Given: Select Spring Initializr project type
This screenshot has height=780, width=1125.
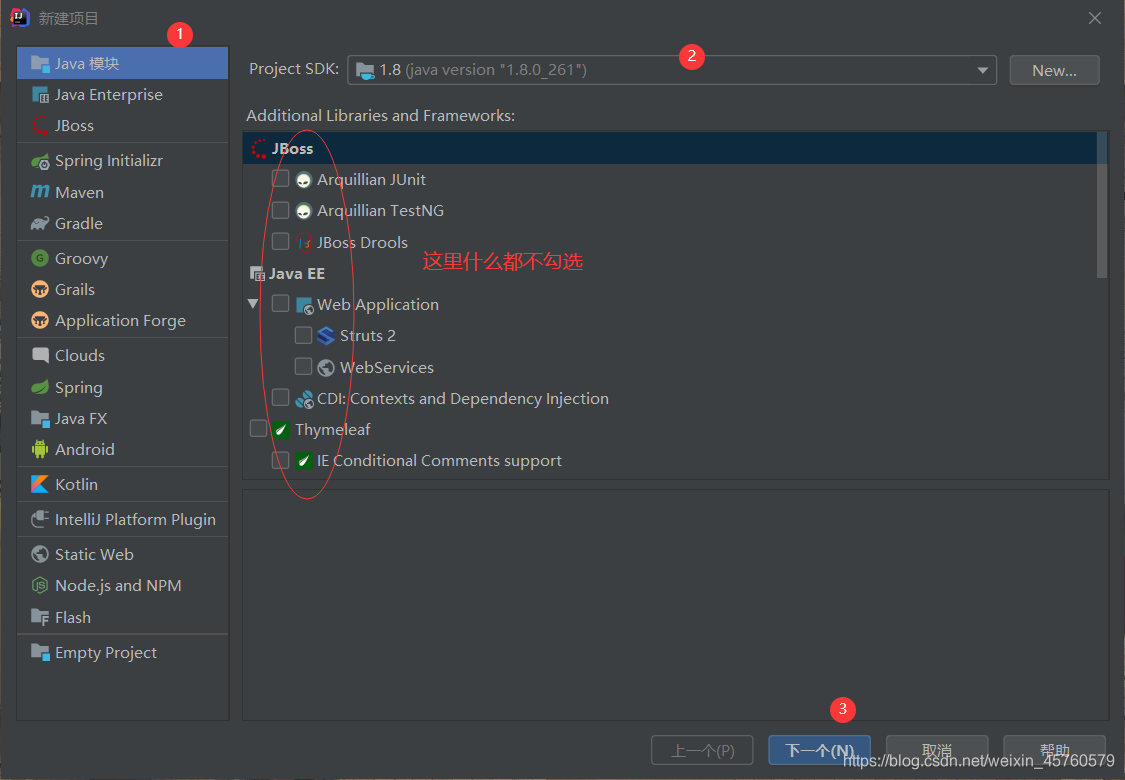Looking at the screenshot, I should click(123, 161).
